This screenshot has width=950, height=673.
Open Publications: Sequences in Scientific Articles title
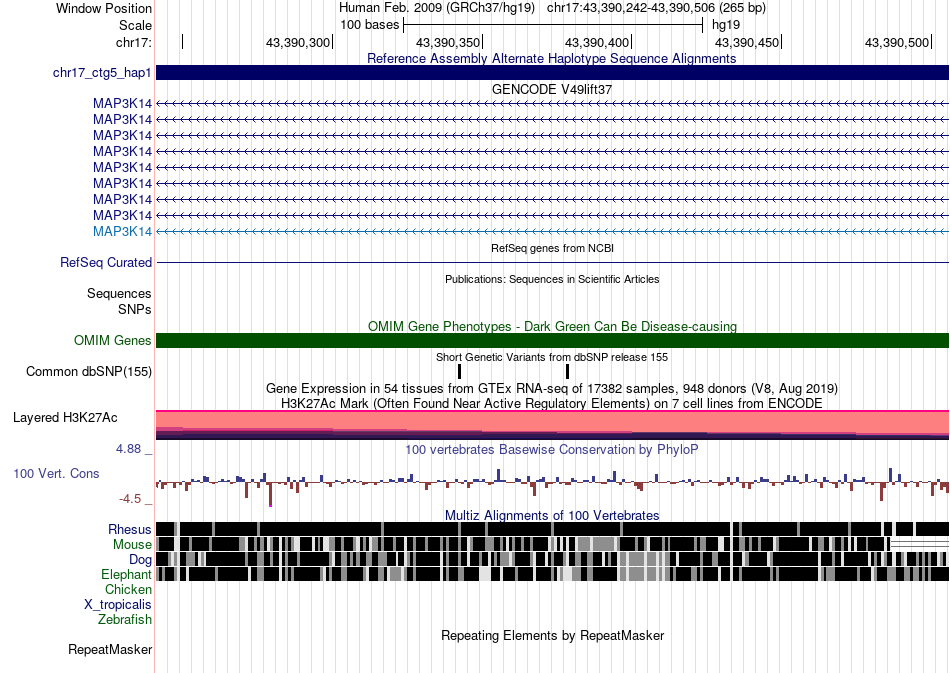[x=552, y=279]
